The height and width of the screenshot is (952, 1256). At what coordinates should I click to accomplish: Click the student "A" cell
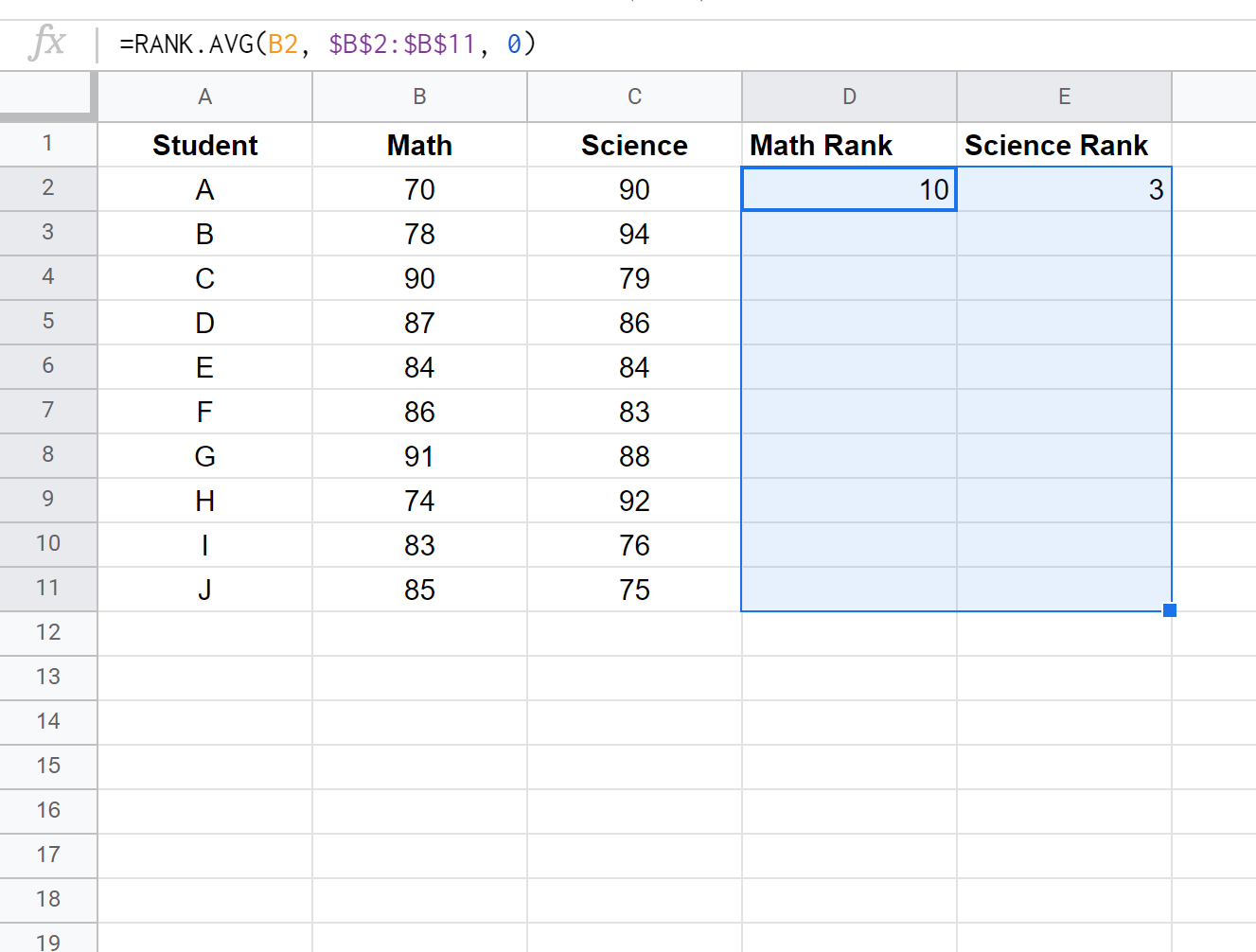coord(204,189)
